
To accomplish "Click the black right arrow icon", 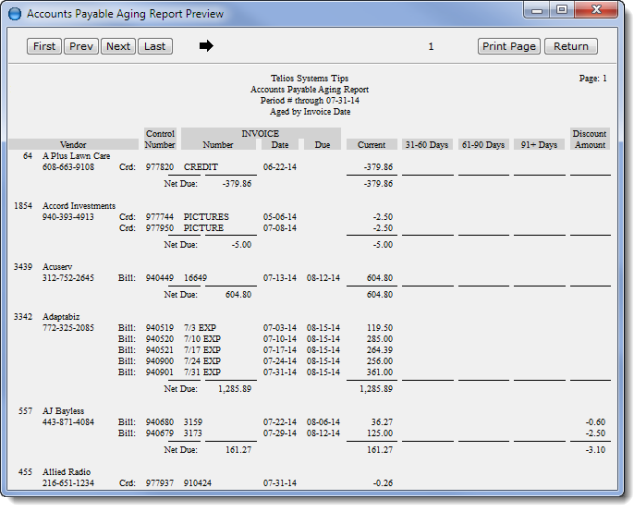I will [207, 46].
